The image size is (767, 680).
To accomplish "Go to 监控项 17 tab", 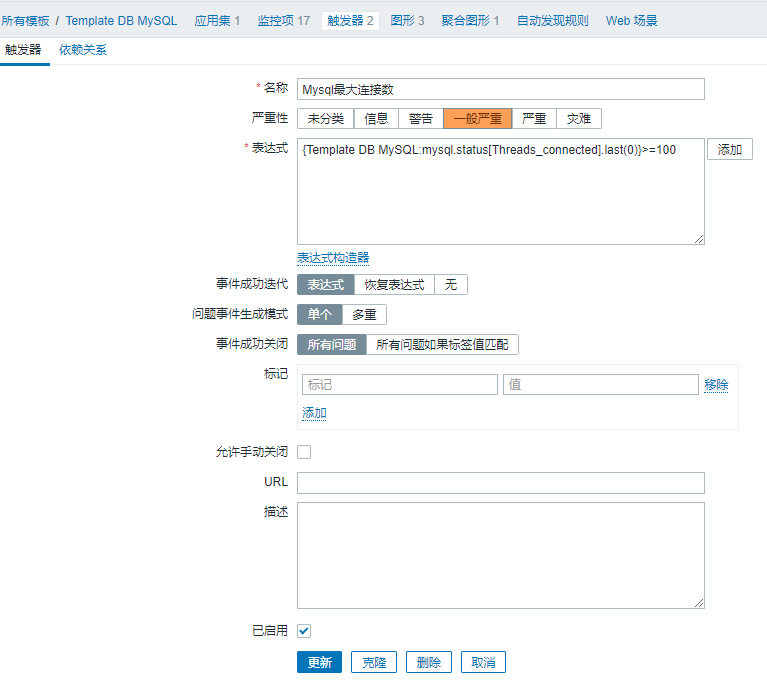I will click(284, 21).
